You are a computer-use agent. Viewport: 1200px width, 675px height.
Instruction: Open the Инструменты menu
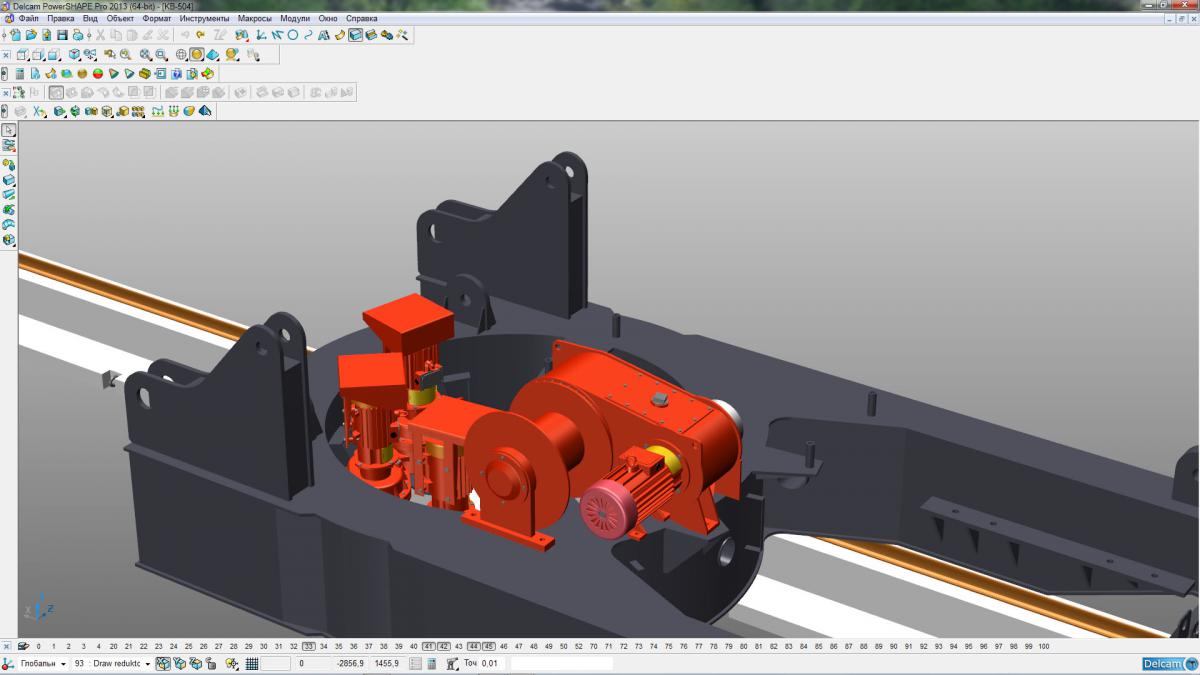[204, 18]
